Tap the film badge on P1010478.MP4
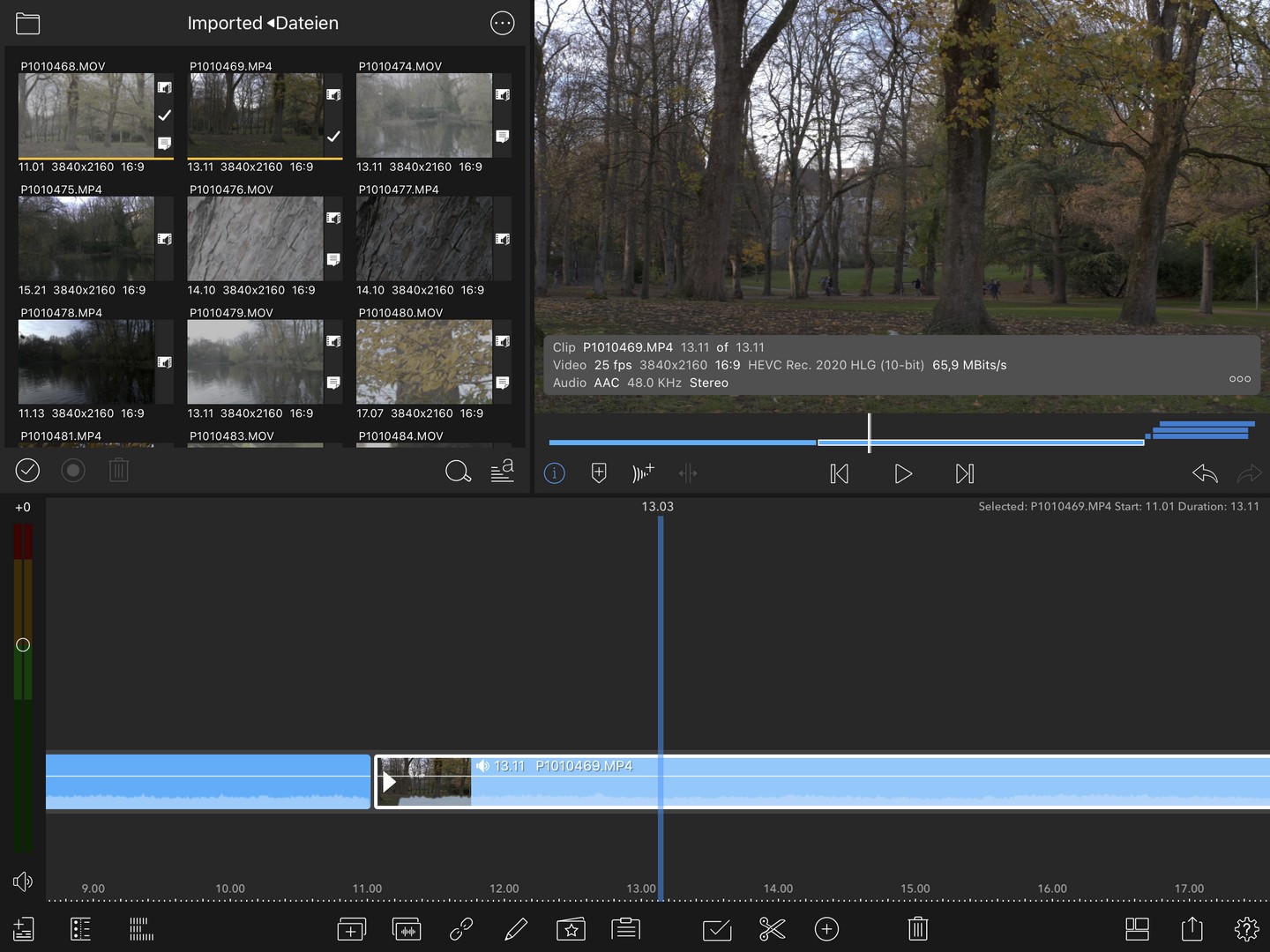1270x952 pixels. coord(164,362)
